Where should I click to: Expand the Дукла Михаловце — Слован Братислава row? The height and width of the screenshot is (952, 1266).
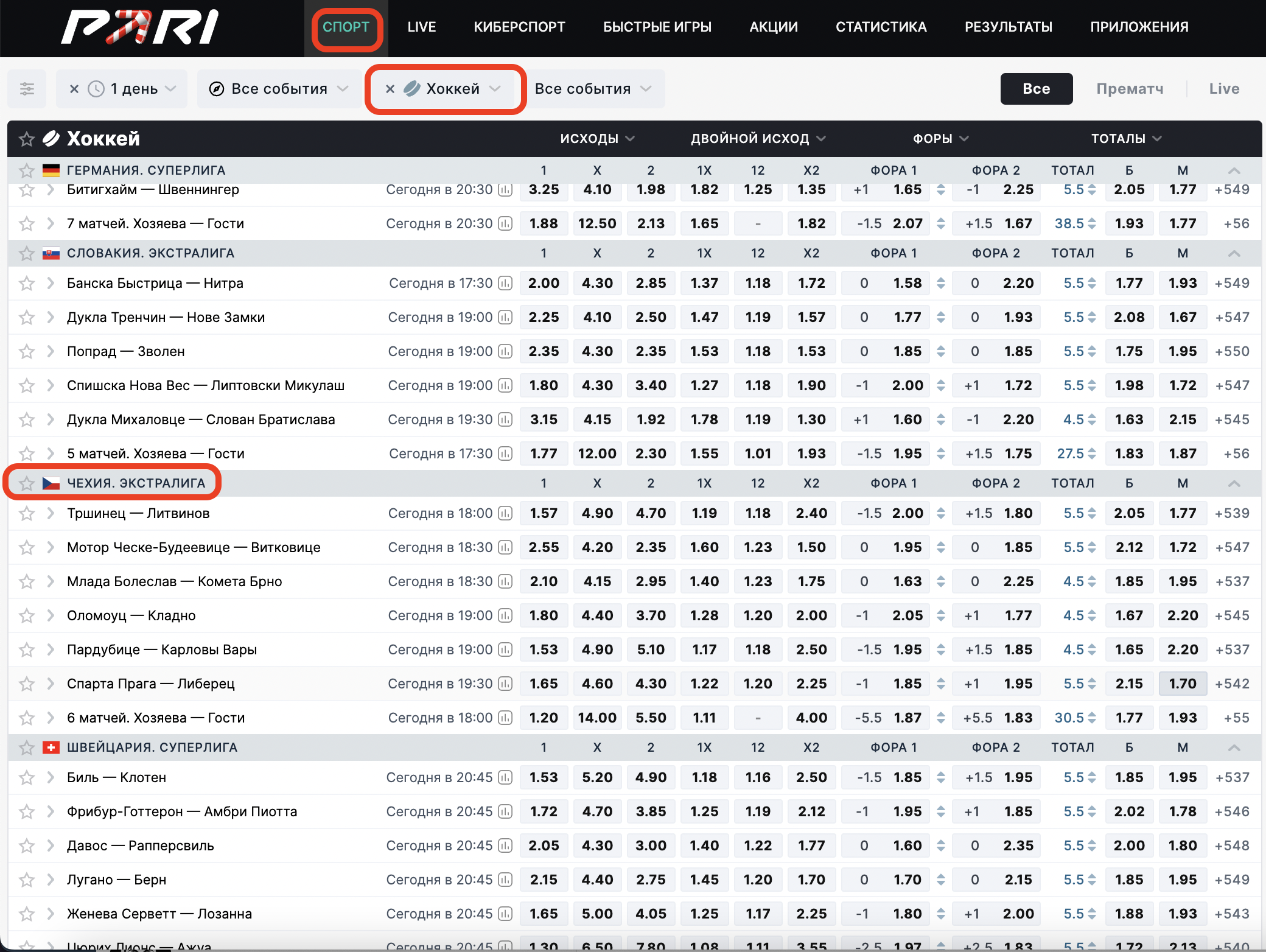coord(51,419)
